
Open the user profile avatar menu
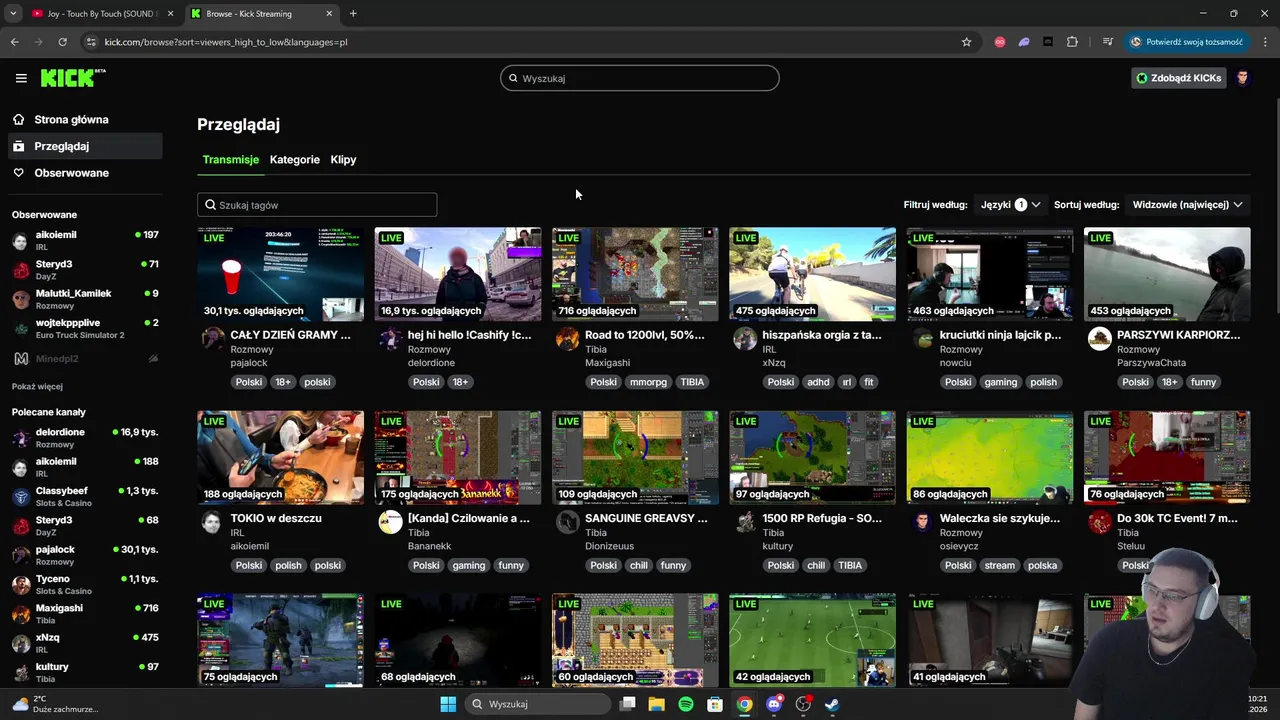click(x=1243, y=78)
